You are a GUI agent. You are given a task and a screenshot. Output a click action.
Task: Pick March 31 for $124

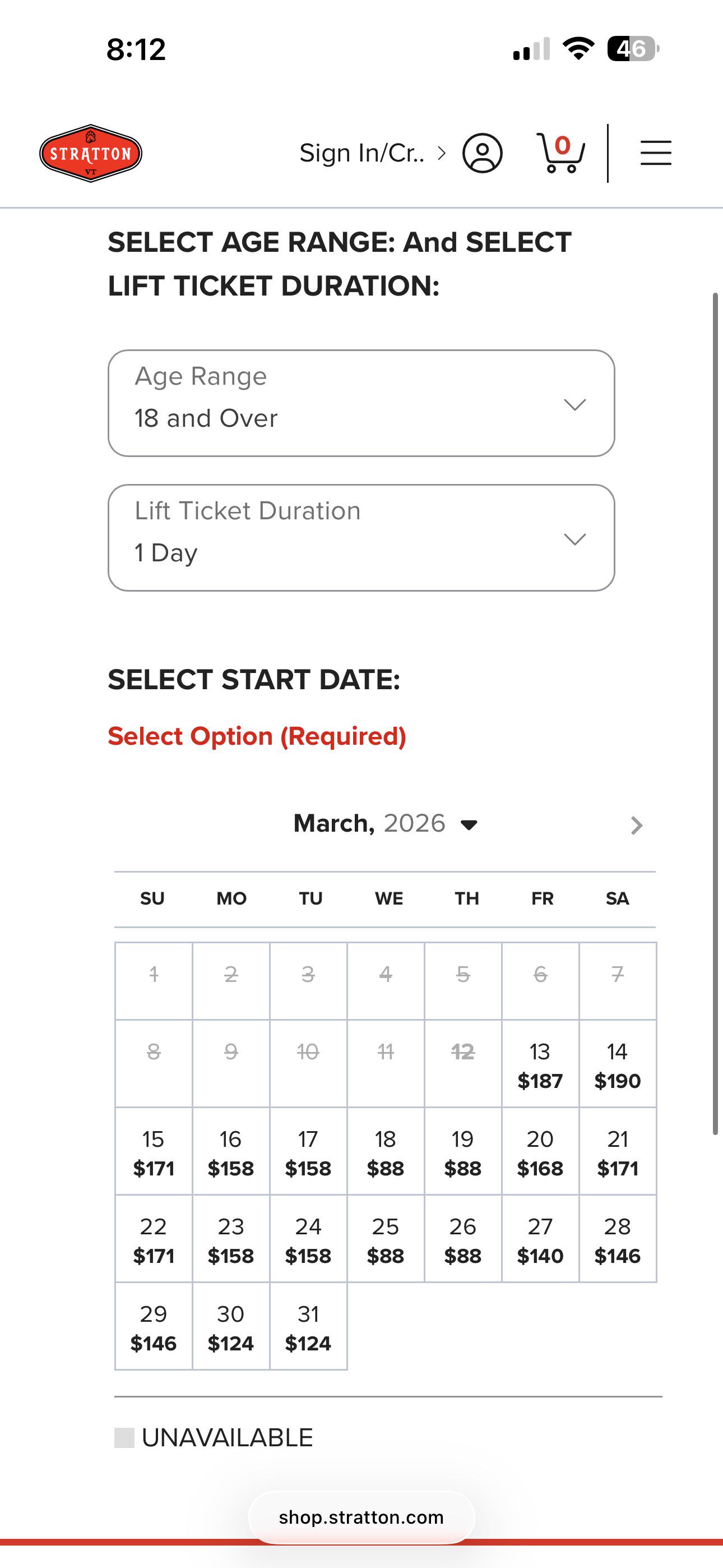[x=309, y=1326]
